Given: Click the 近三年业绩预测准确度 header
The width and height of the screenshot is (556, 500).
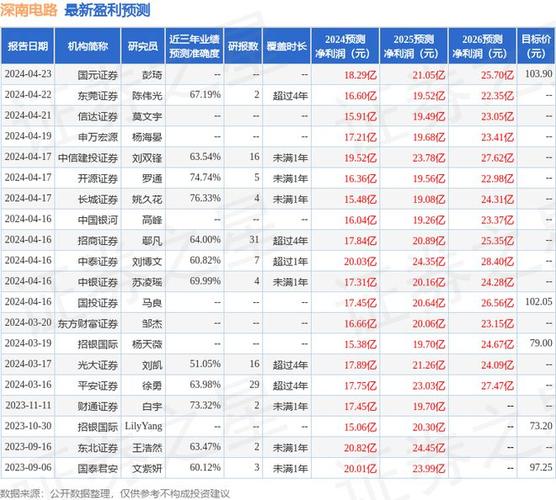Looking at the screenshot, I should coord(194,46).
